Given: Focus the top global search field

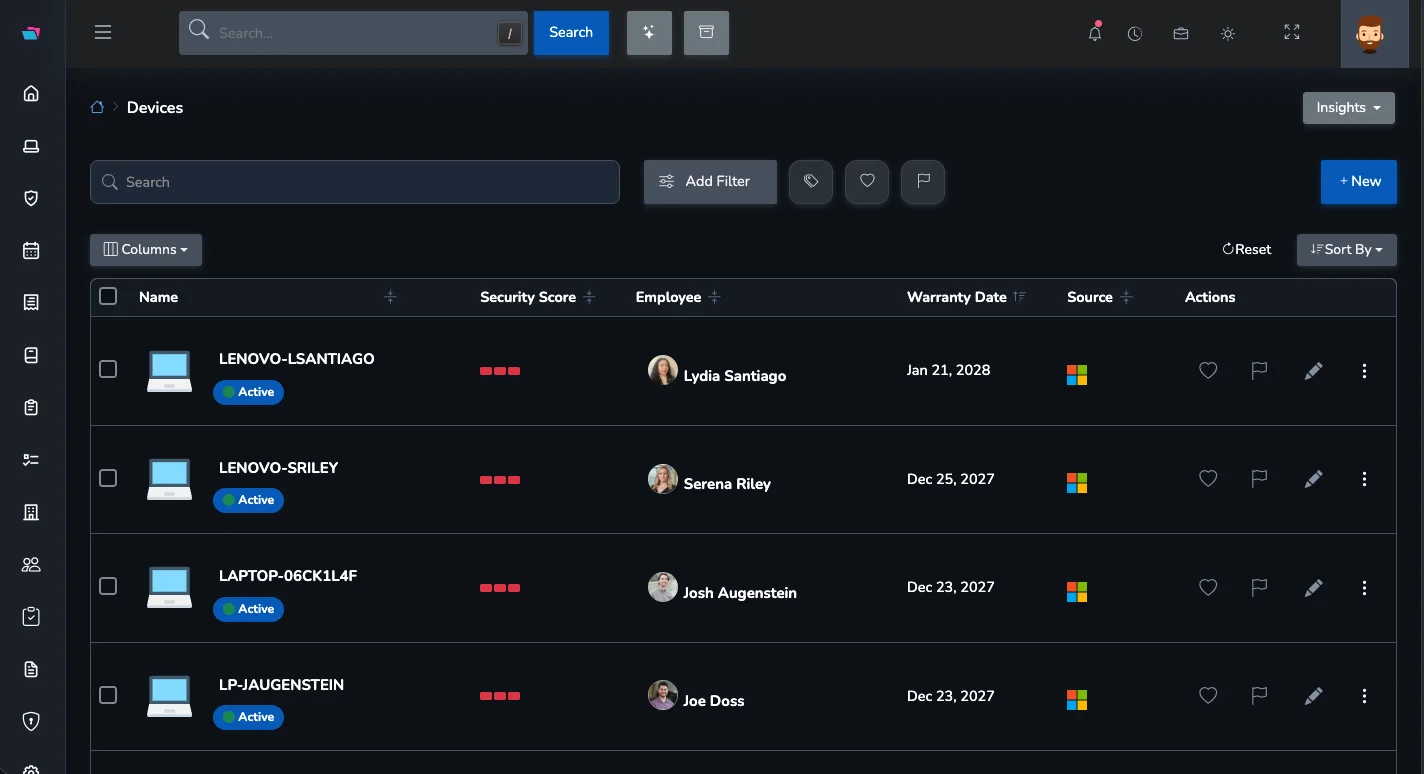Looking at the screenshot, I should 353,33.
